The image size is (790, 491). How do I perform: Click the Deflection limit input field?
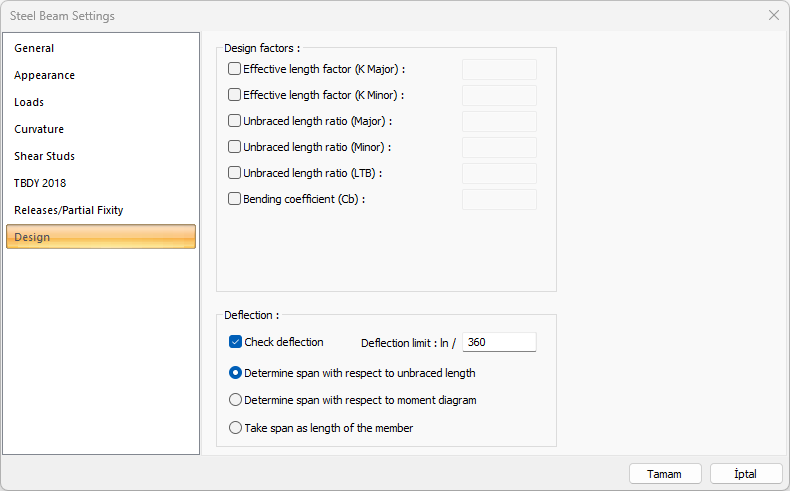[x=499, y=342]
